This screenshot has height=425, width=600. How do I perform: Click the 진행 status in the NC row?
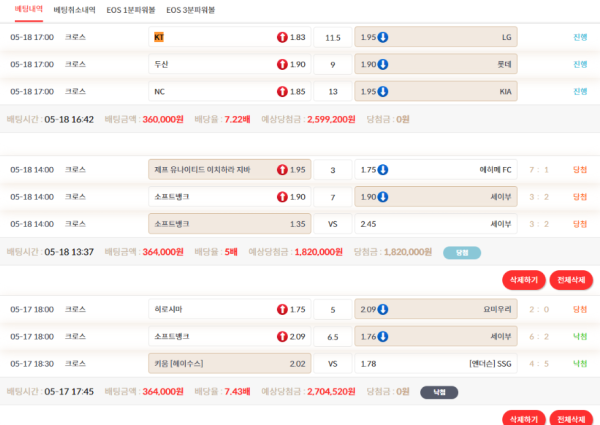click(580, 91)
